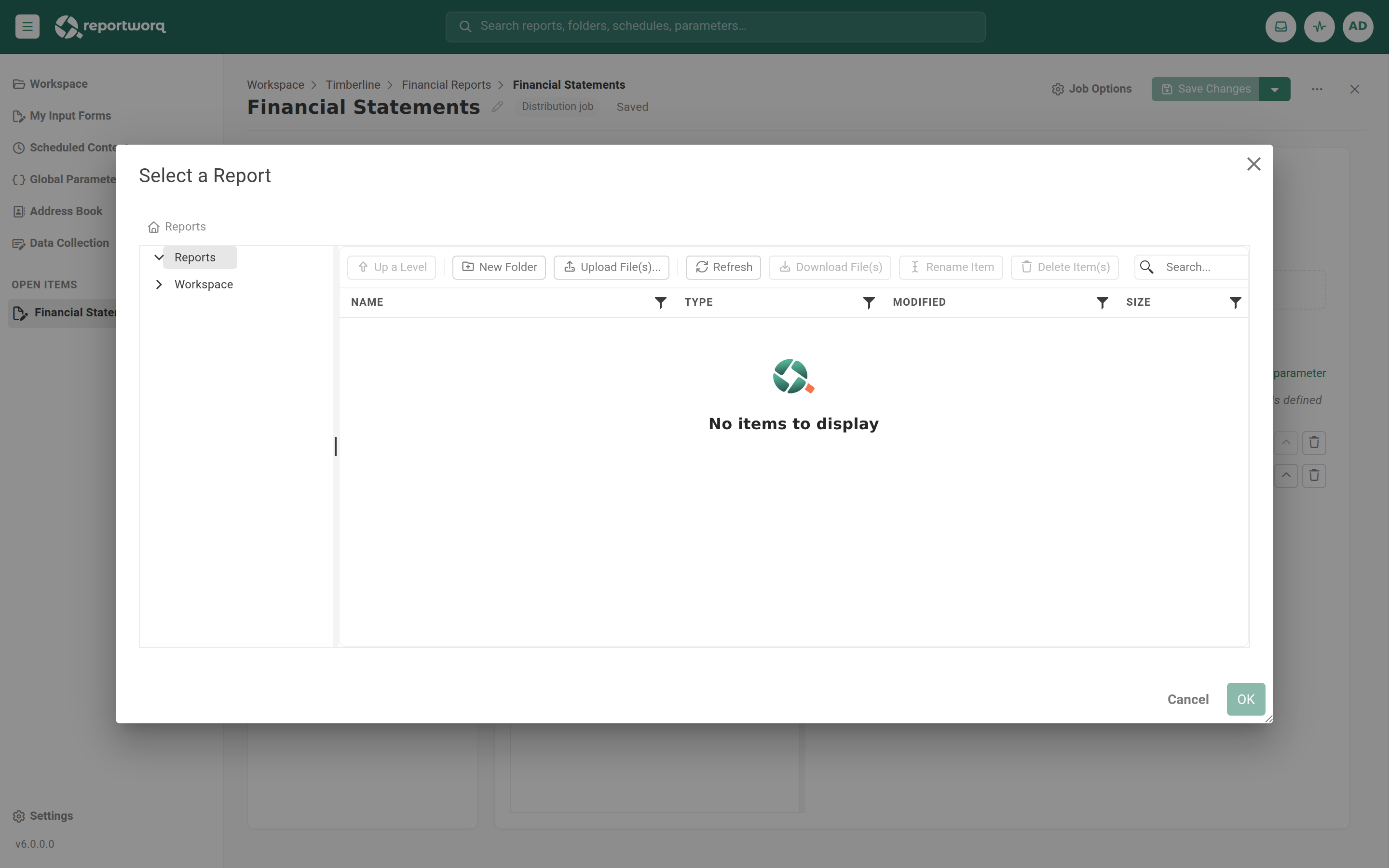The height and width of the screenshot is (868, 1389).
Task: Click Reports breadcrumb text in dialog
Action: [x=185, y=227]
